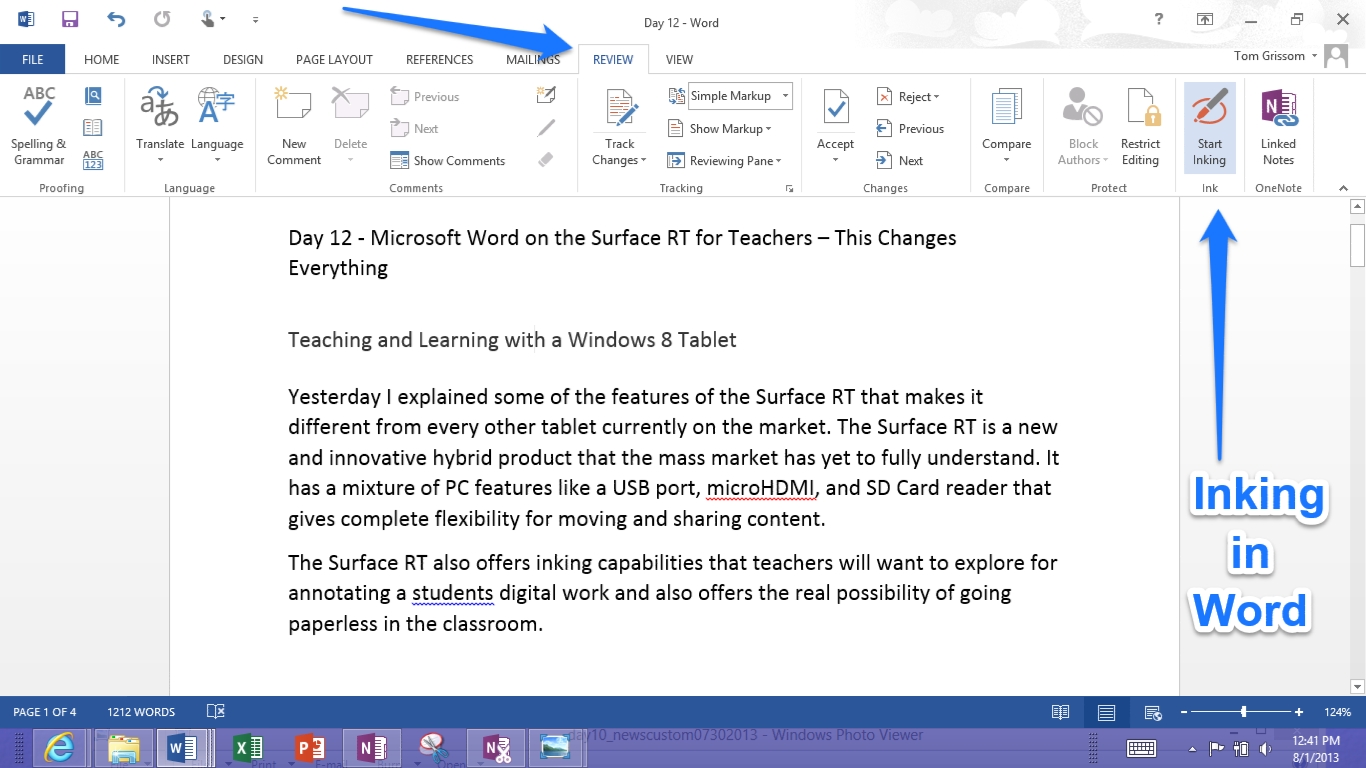This screenshot has width=1366, height=768.
Task: Click the misspelled word microHDMI
Action: point(761,488)
